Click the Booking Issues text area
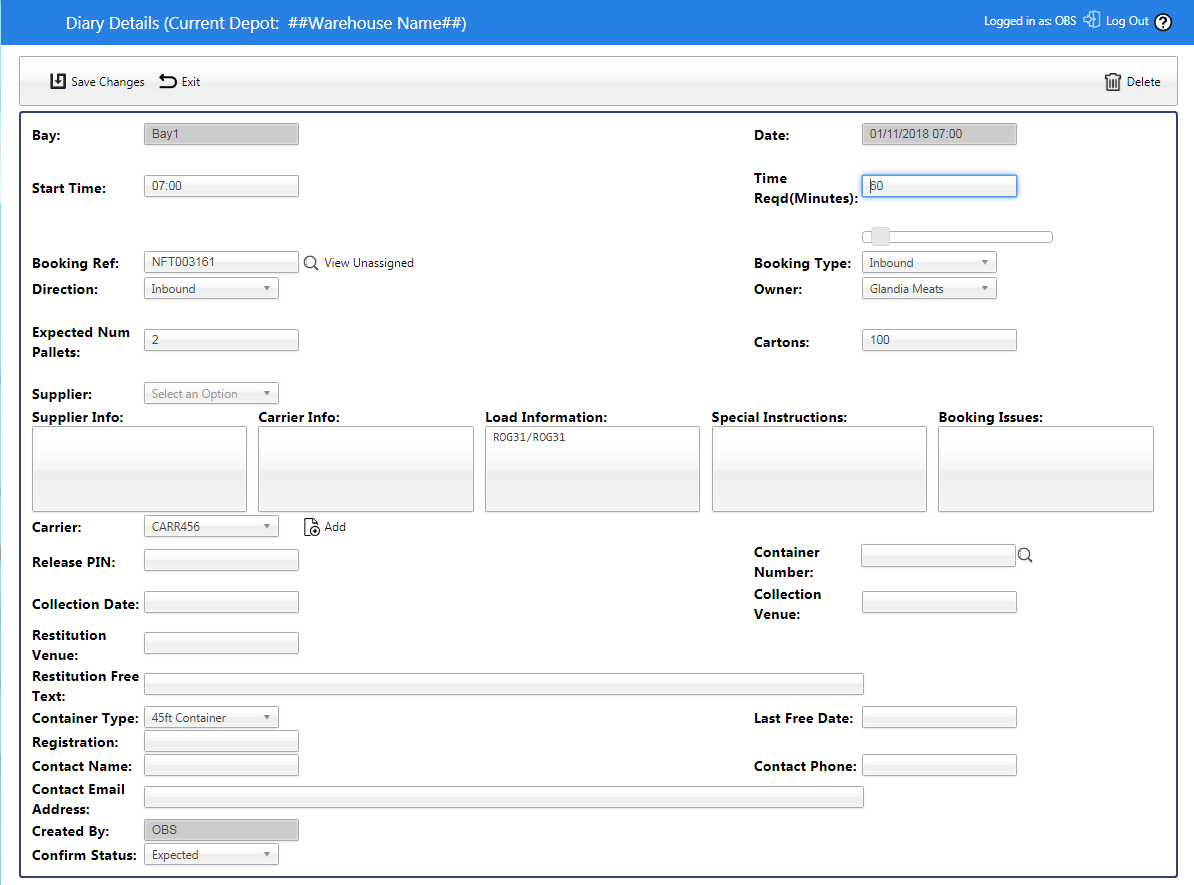Viewport: 1194px width, 885px height. coord(1046,469)
